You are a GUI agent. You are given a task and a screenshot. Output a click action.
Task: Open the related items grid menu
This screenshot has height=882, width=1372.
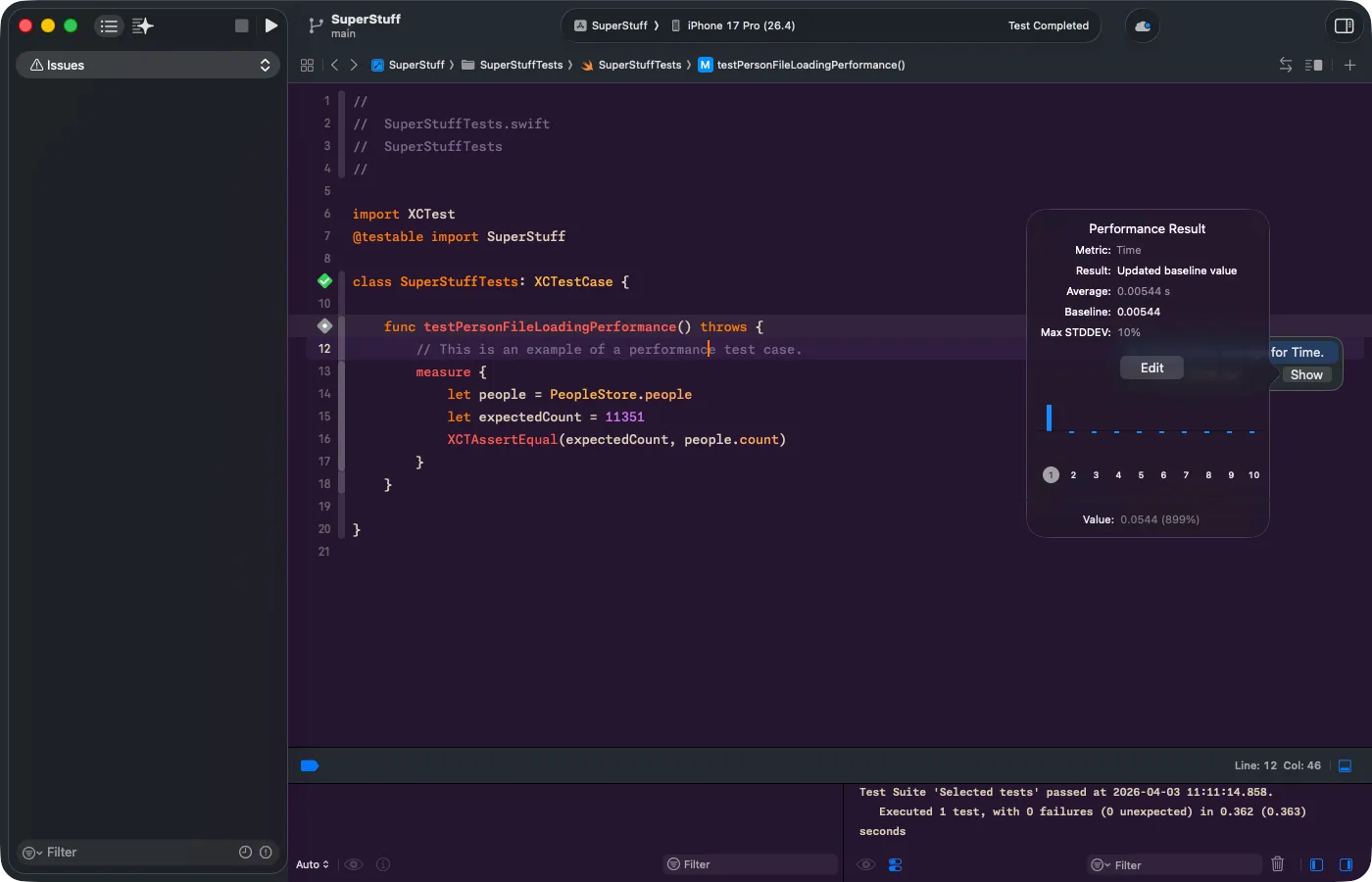pos(307,65)
